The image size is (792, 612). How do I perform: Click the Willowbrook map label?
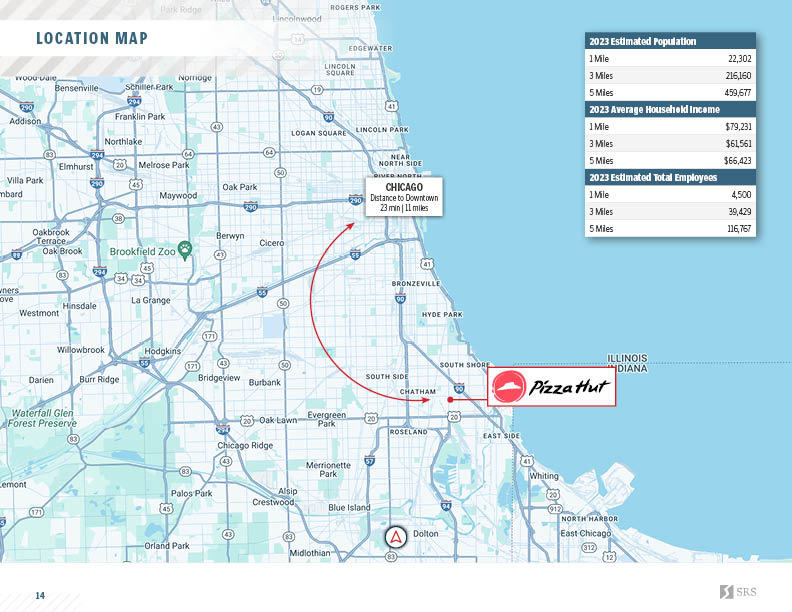pyautogui.click(x=81, y=350)
